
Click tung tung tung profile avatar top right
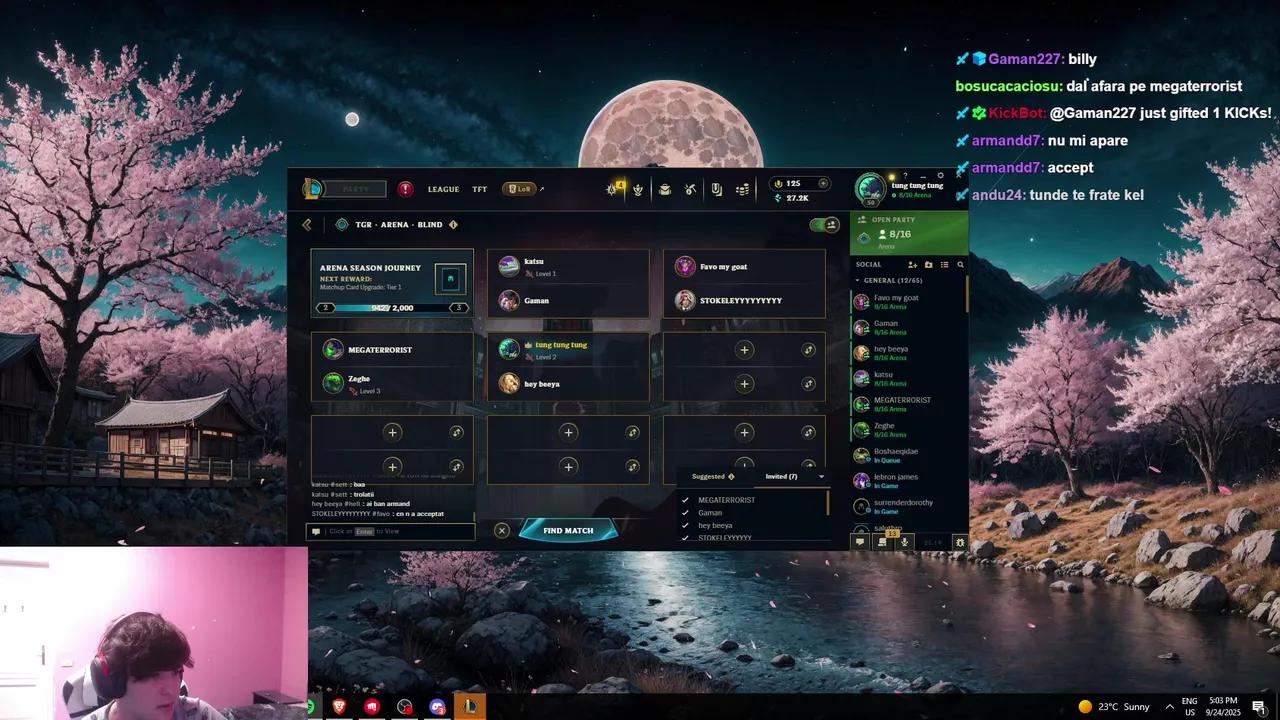(870, 189)
